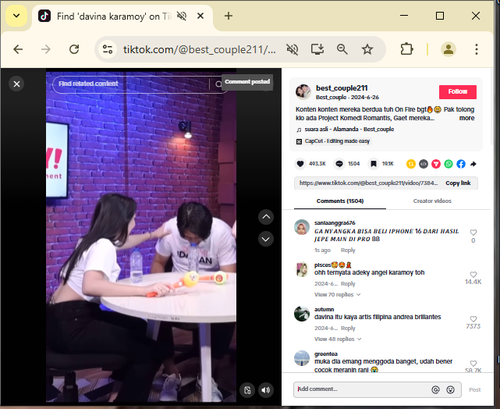Expand the caption with 'more'
The height and width of the screenshot is (409, 500).
pos(467,118)
